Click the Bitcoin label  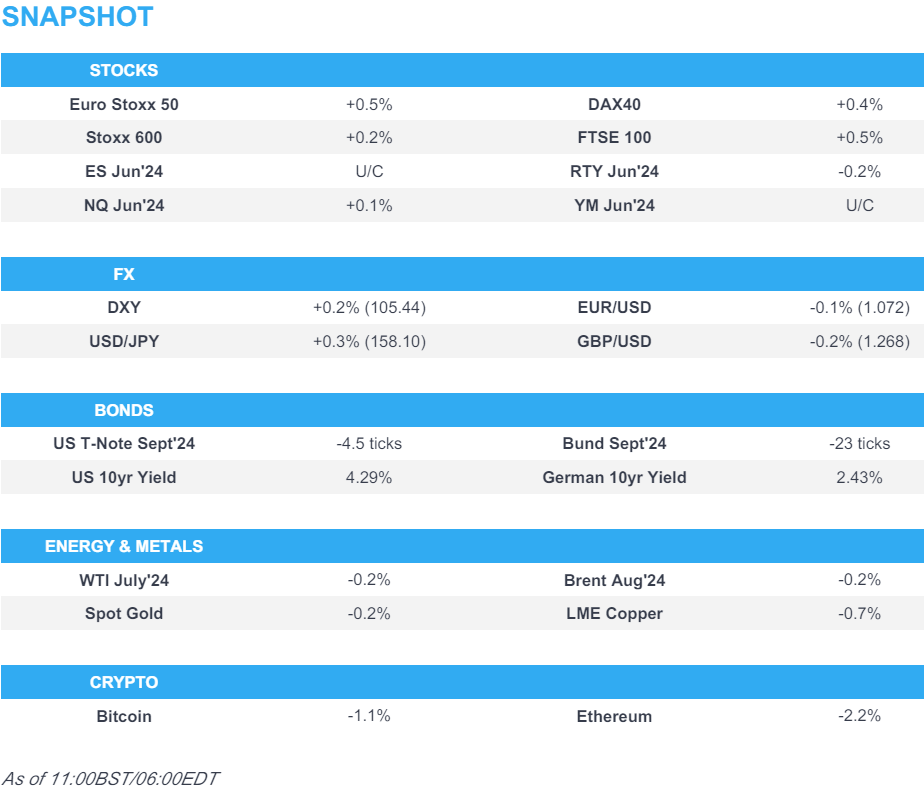[x=124, y=716]
